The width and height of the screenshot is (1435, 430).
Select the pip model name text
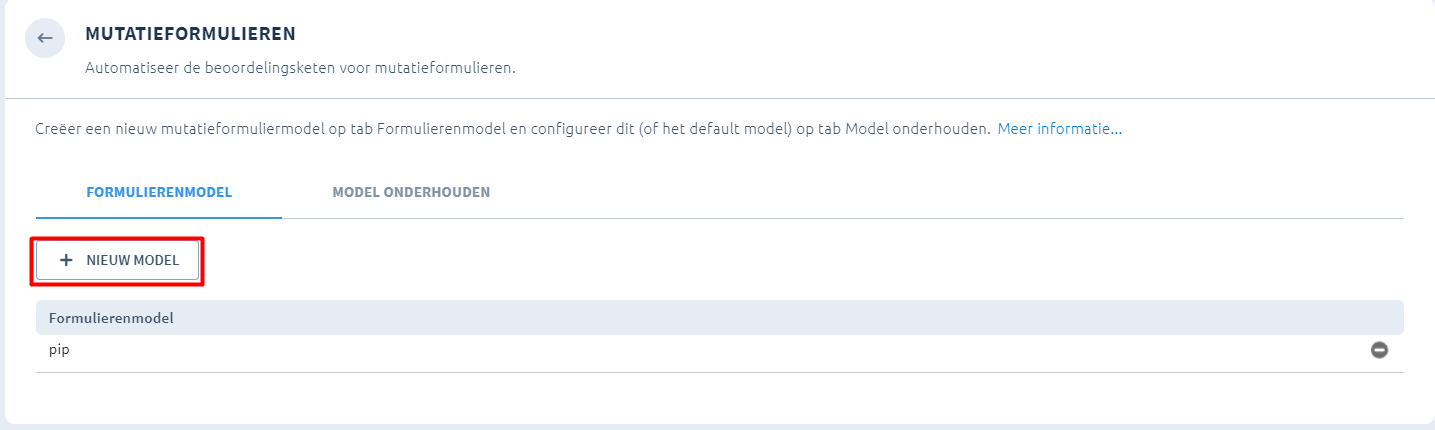(x=59, y=351)
